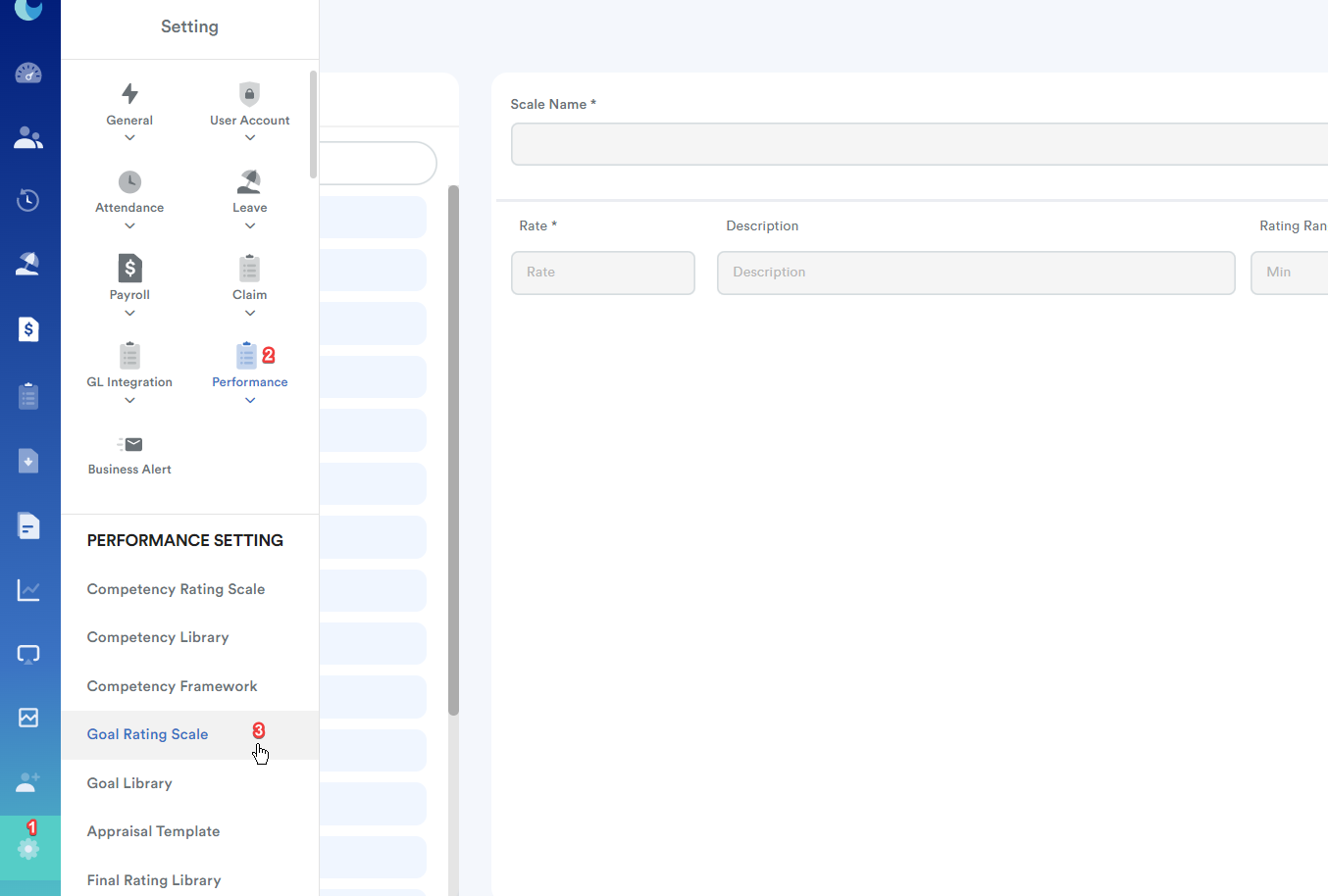Click into the Rate input box
The width and height of the screenshot is (1328, 896).
(603, 273)
